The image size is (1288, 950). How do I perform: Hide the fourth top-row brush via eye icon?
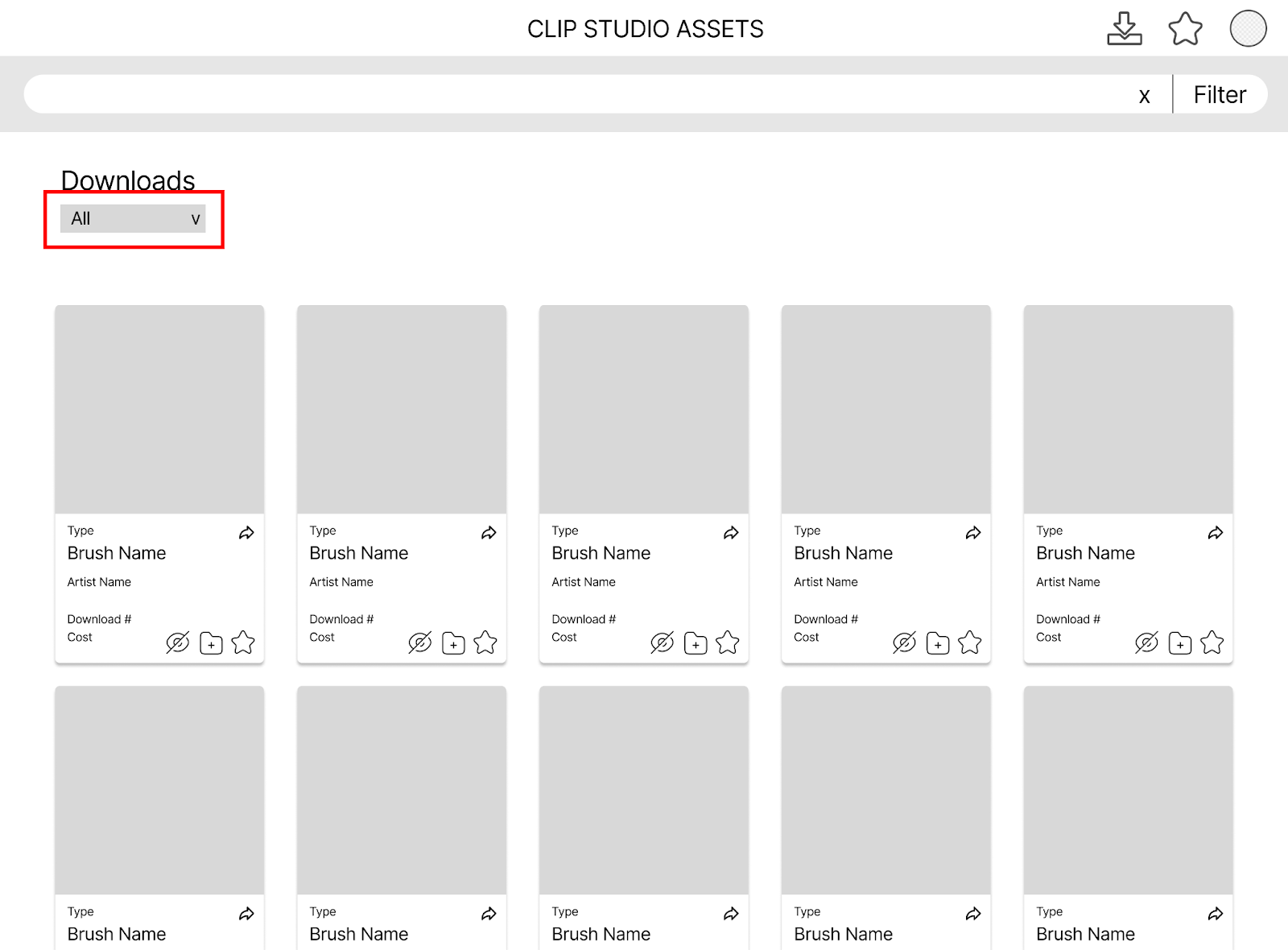click(905, 642)
